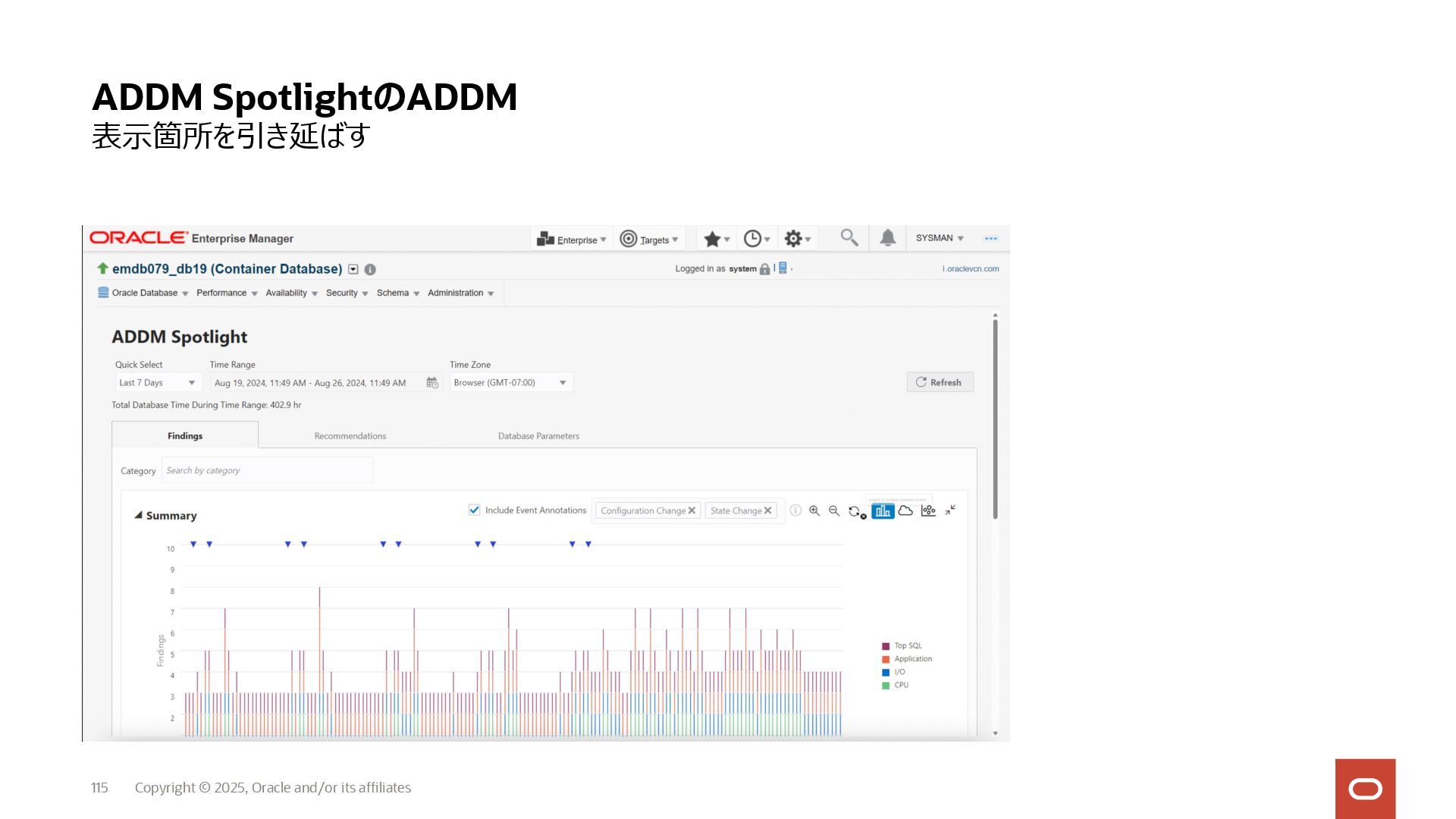Open the emdb079_db19 target dropdown box
1456x819 pixels.
tap(353, 269)
